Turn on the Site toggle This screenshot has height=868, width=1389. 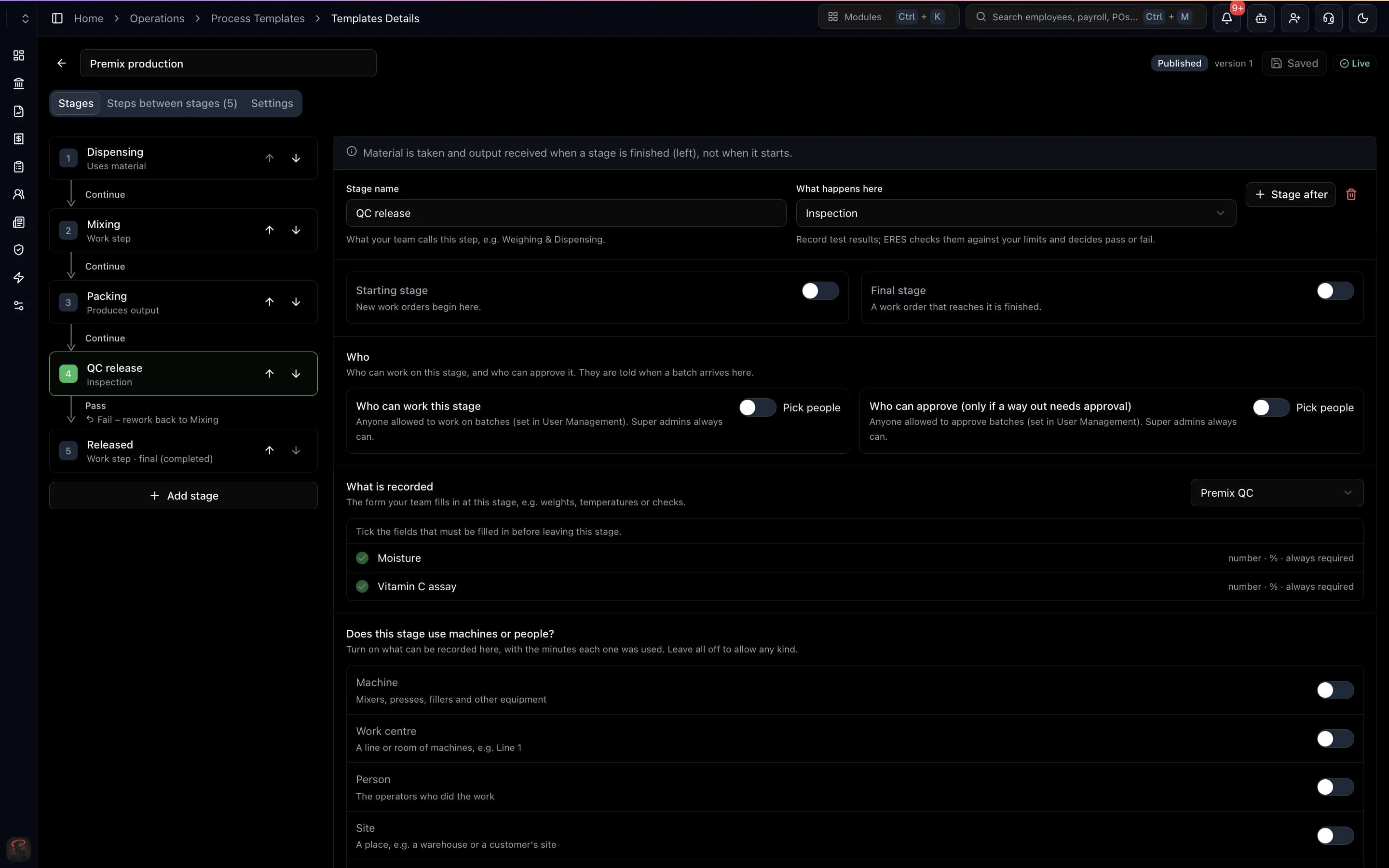(1335, 836)
